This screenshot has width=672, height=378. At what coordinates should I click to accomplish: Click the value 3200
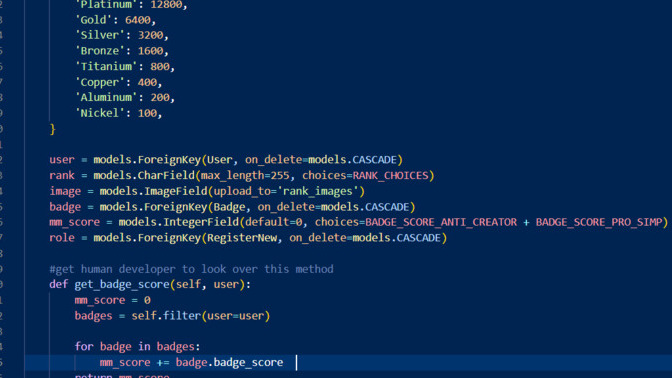(150, 35)
